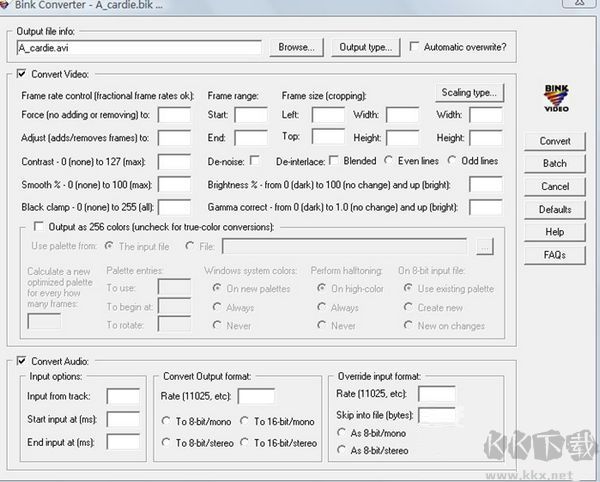Open the FAQs button
Image resolution: width=600 pixels, height=482 pixels.
(x=555, y=255)
